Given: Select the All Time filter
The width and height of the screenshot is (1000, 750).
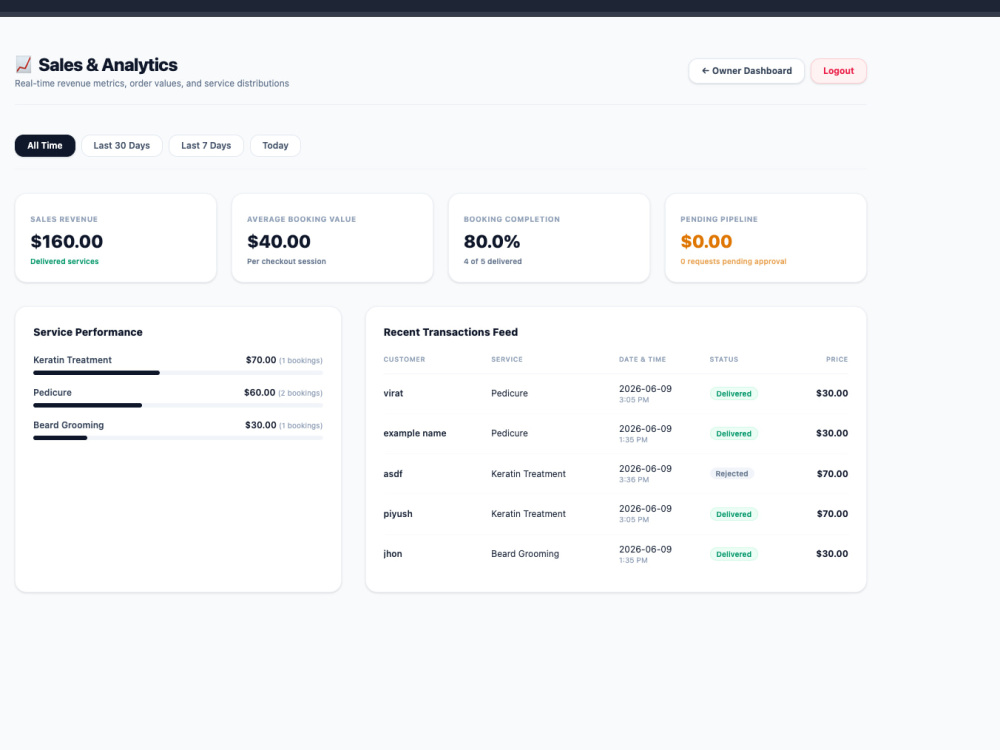Looking at the screenshot, I should click(45, 145).
